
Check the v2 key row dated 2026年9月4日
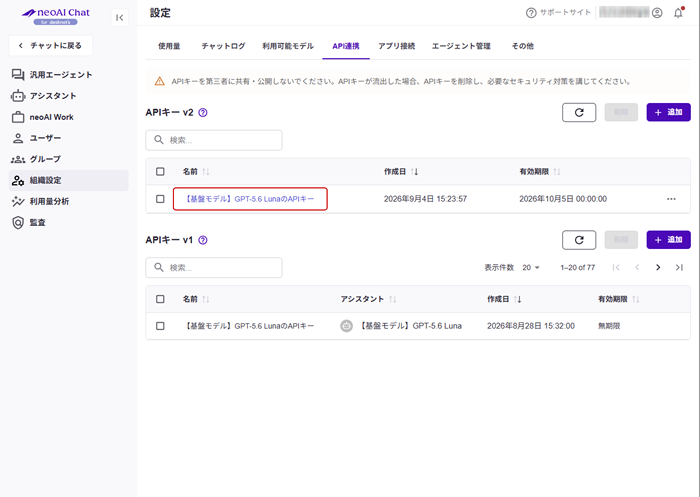pyautogui.click(x=160, y=199)
